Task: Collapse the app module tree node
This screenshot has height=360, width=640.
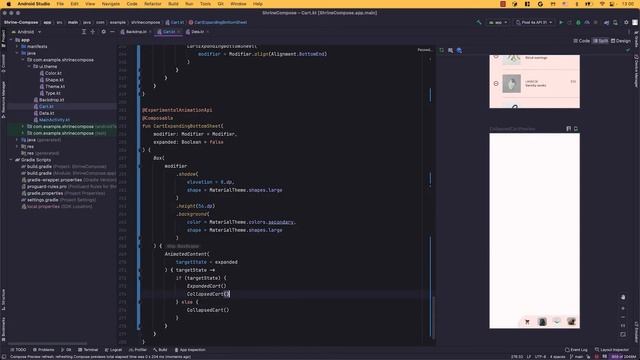Action: point(11,40)
